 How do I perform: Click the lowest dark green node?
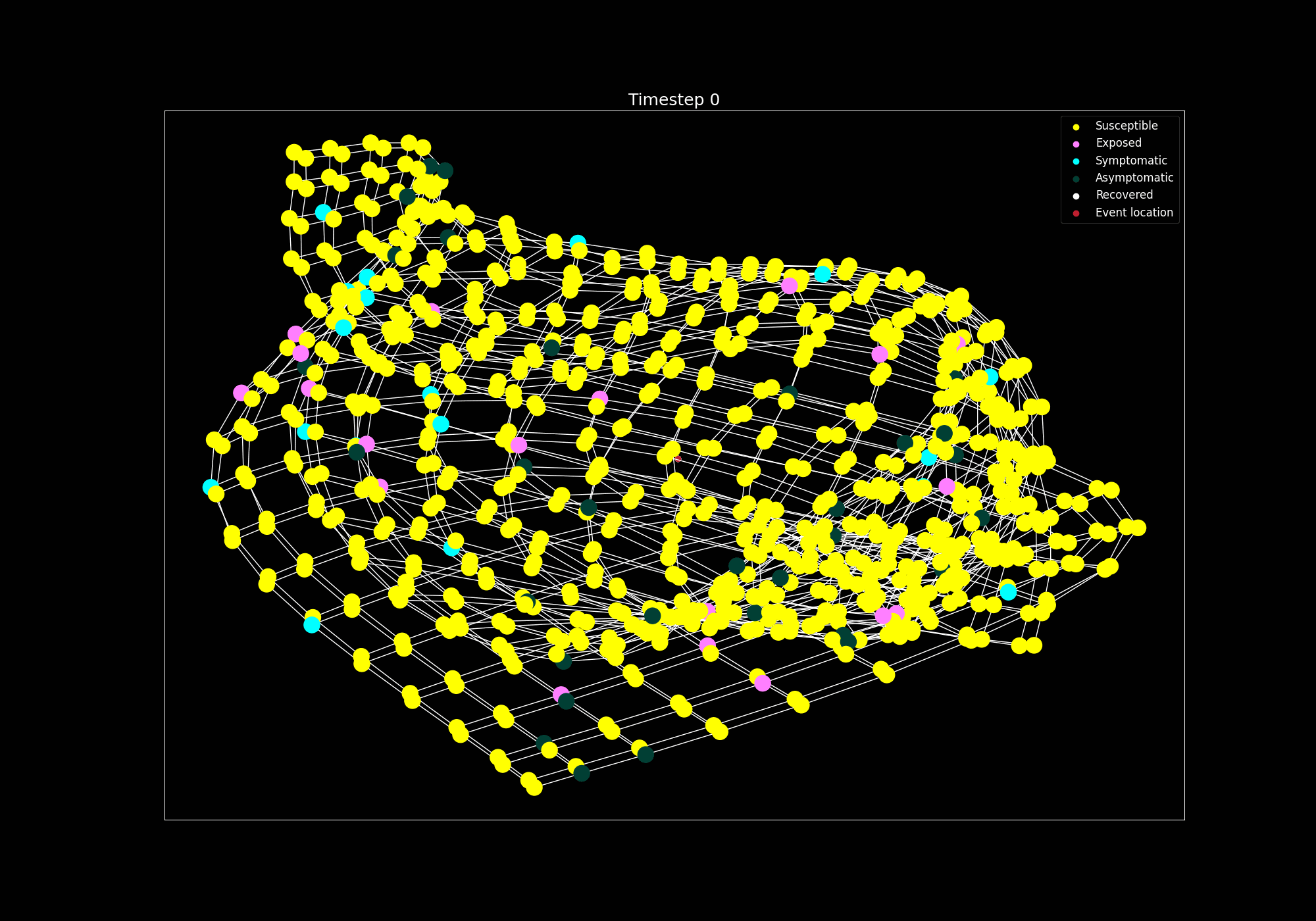582,774
